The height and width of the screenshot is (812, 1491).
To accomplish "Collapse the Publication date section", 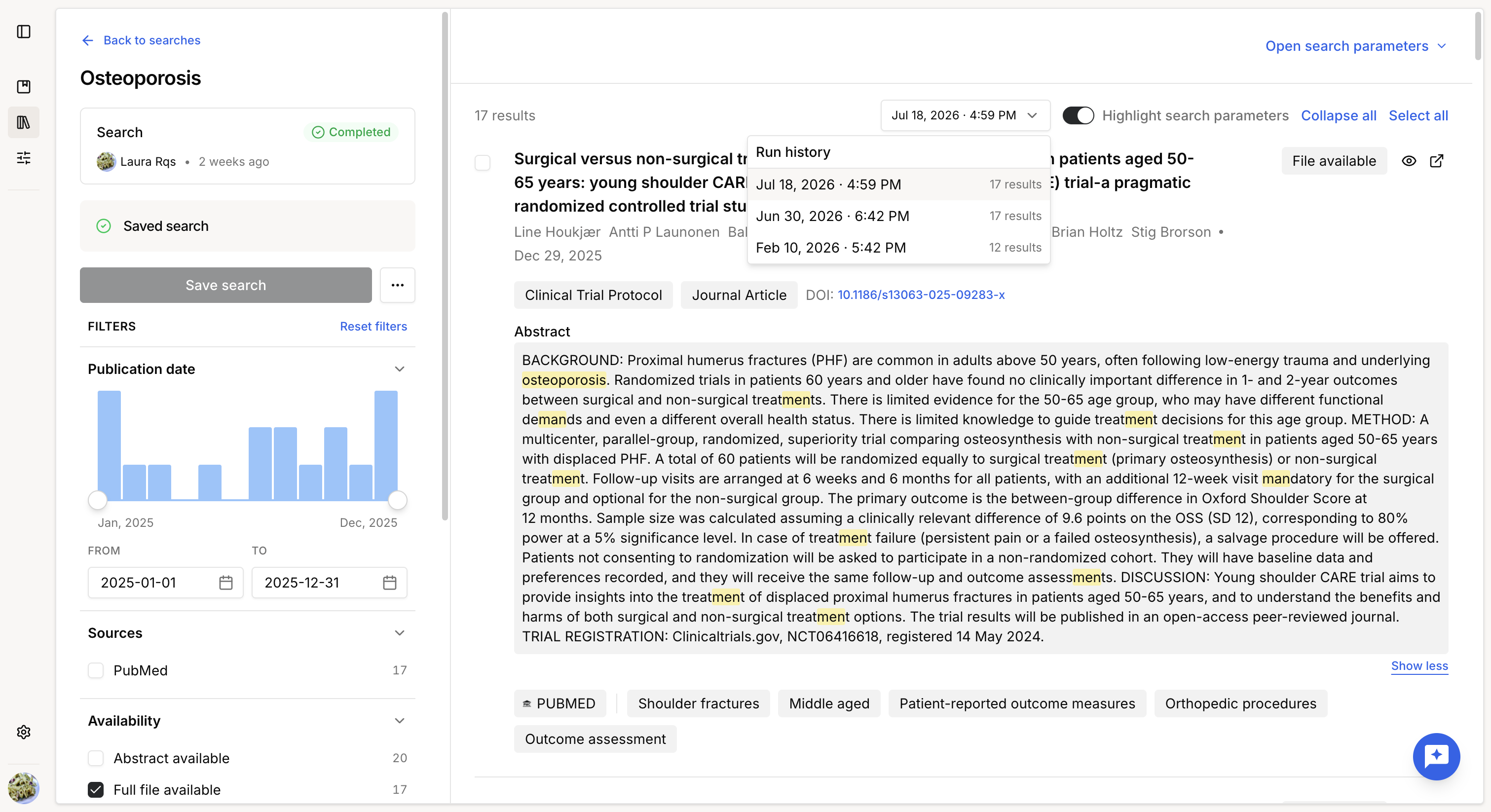I will click(x=399, y=369).
